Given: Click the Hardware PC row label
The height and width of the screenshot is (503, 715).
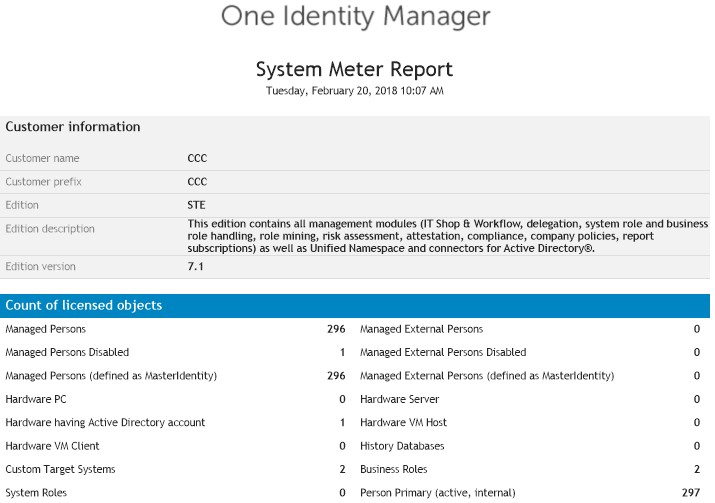Looking at the screenshot, I should pos(36,399).
